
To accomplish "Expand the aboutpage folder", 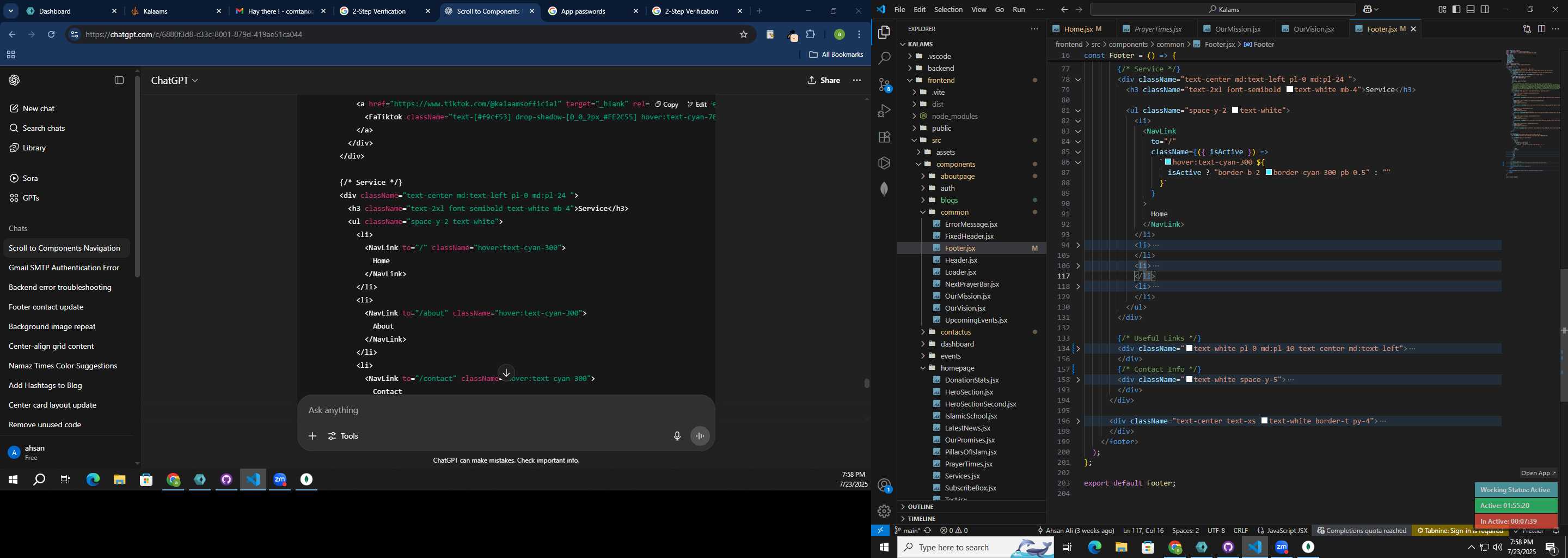I will coord(923,176).
